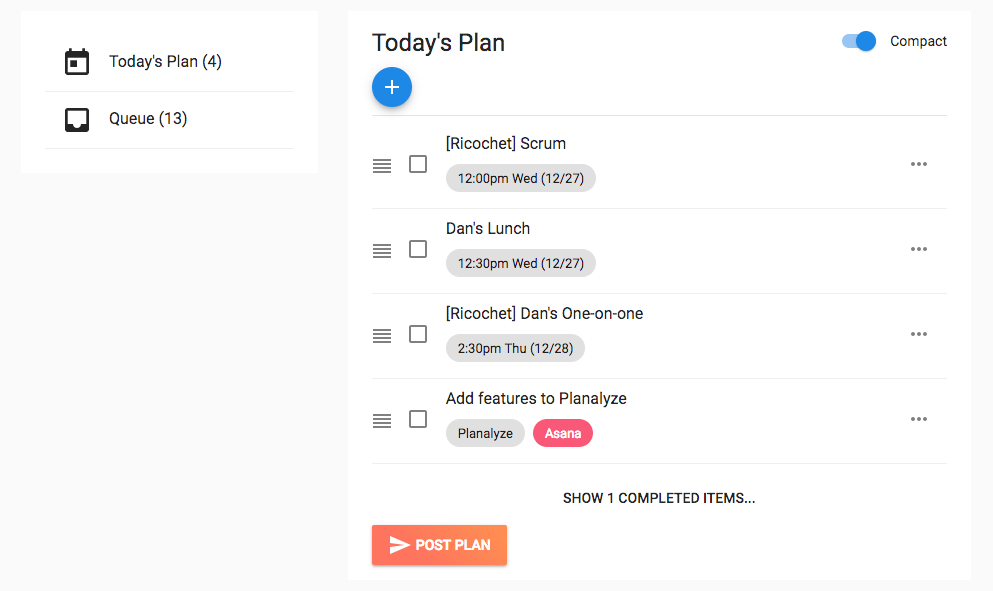993x591 pixels.
Task: Tick the Add features to Planalyze checkbox
Action: coord(418,419)
